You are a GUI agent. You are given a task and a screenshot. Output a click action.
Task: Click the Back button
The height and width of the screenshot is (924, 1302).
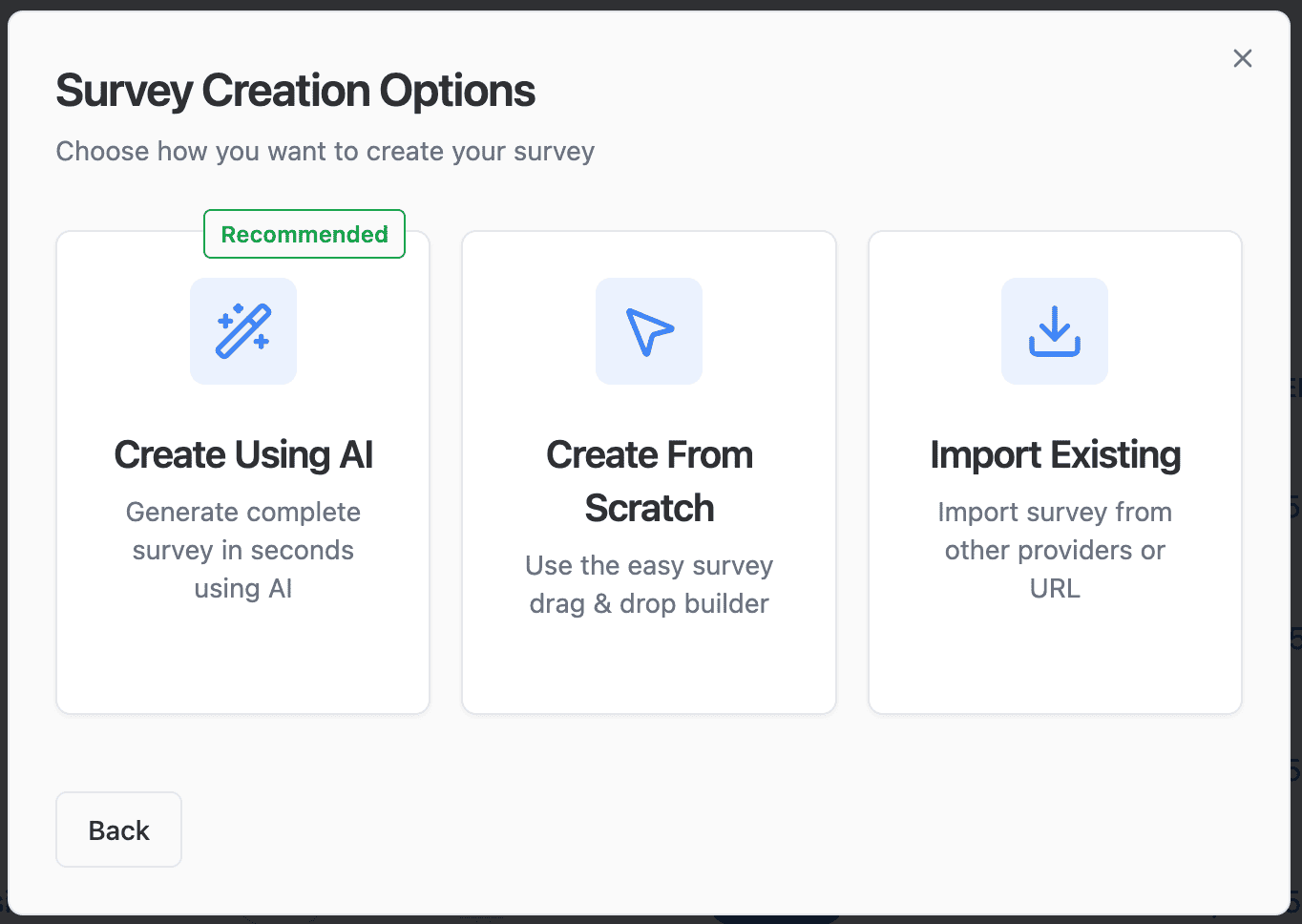pyautogui.click(x=118, y=829)
